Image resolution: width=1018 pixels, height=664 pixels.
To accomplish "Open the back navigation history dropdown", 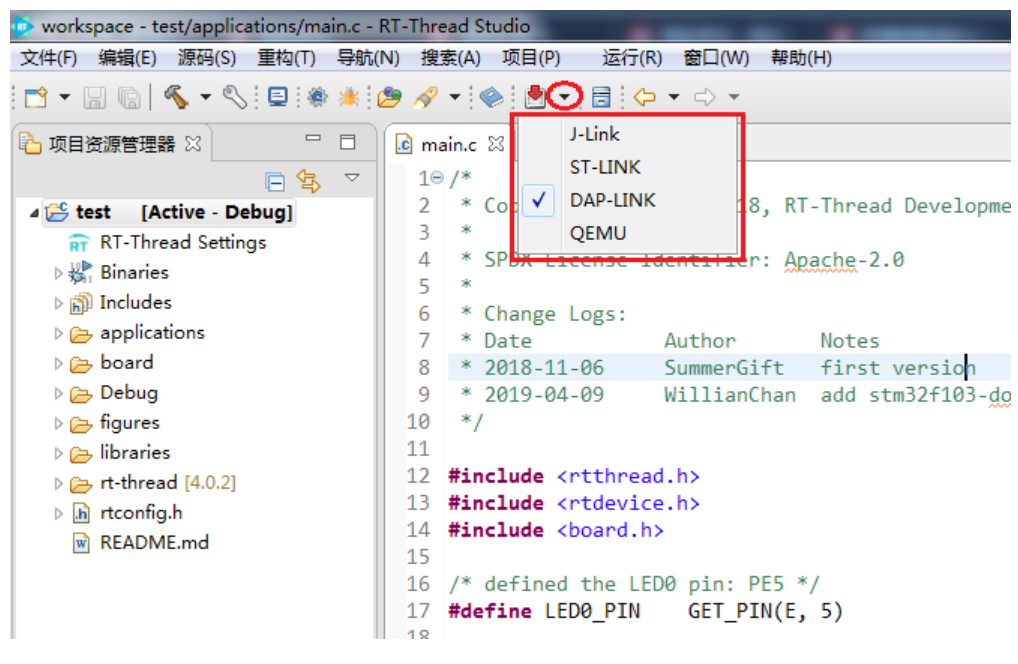I will [674, 97].
